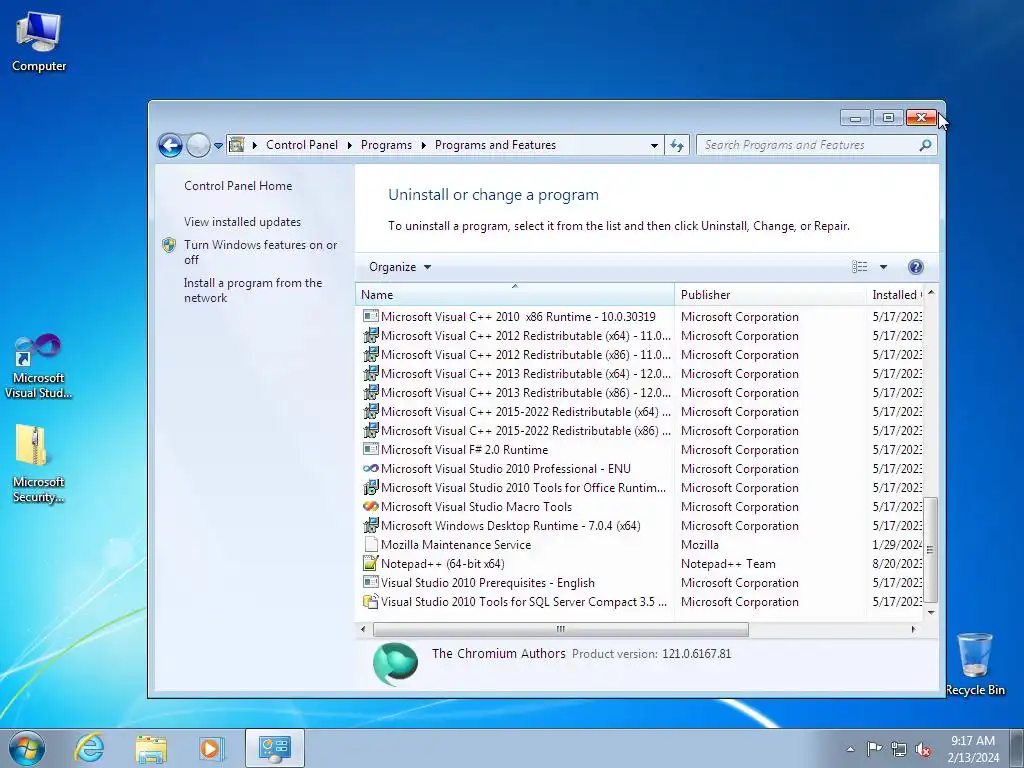Click the shield icon beside Windows features
Image resolution: width=1024 pixels, height=768 pixels.
(x=169, y=245)
